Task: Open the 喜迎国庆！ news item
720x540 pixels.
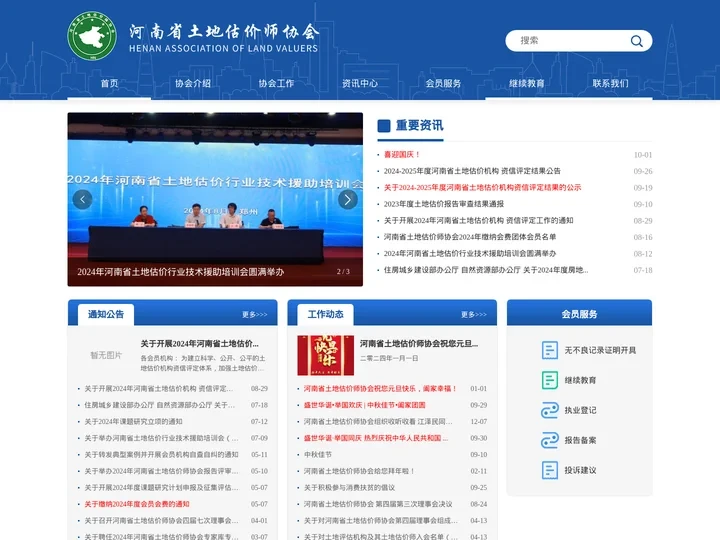Action: [x=402, y=155]
